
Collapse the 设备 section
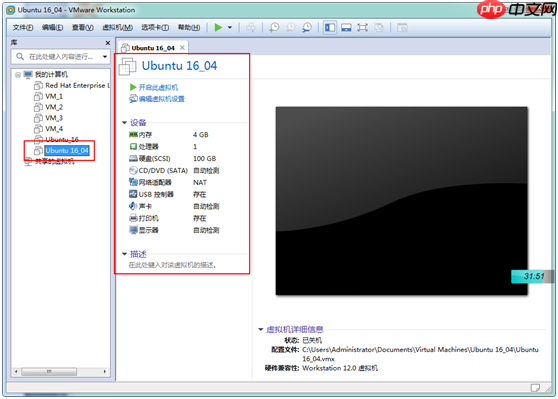125,123
